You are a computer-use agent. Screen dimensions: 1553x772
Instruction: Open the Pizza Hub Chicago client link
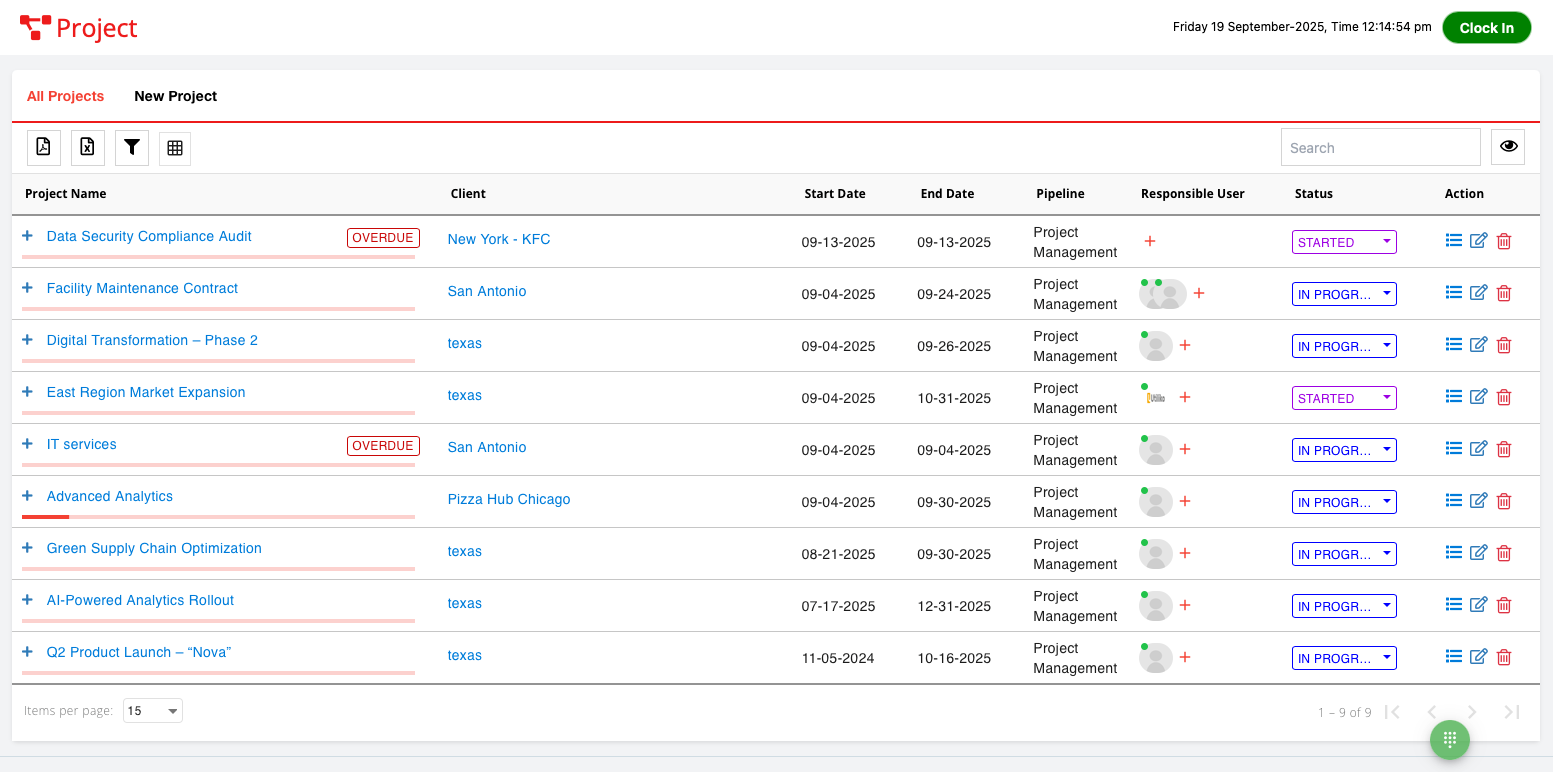click(508, 499)
